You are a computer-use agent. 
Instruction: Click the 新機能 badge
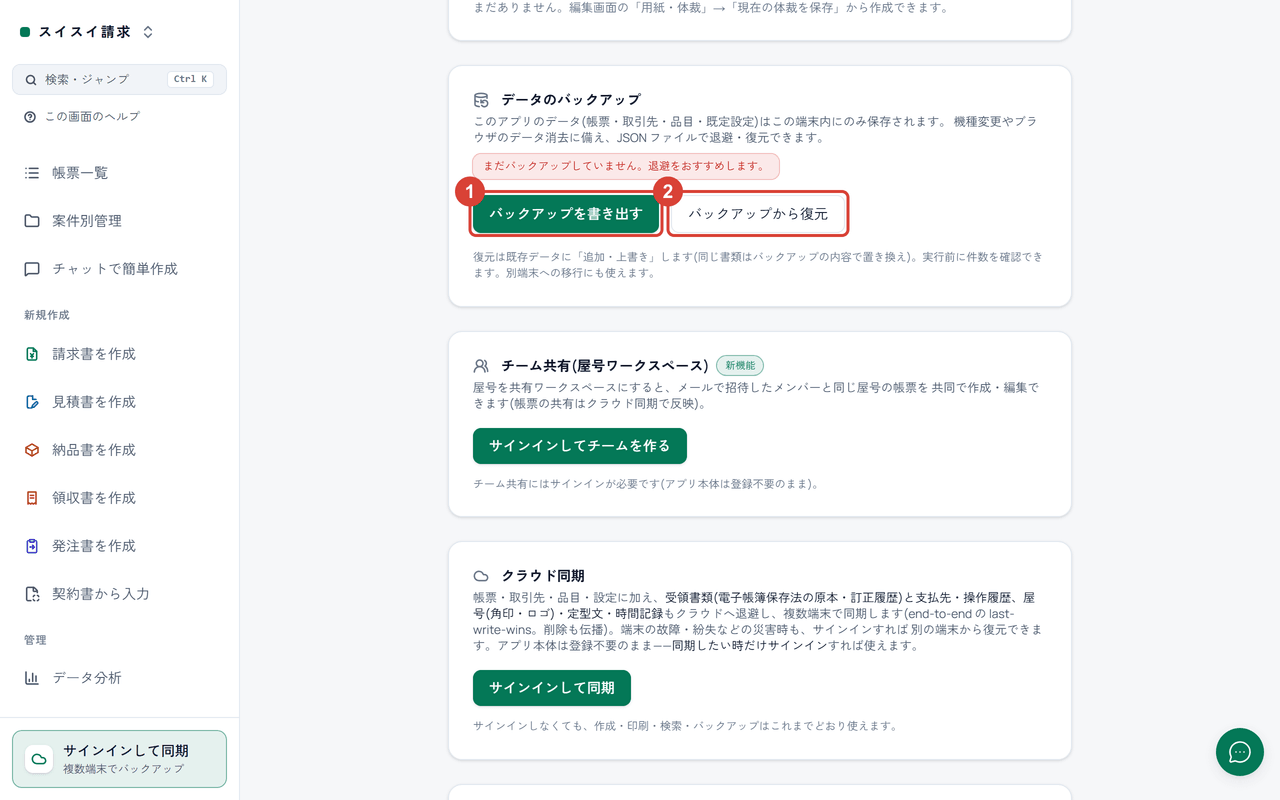click(x=740, y=366)
